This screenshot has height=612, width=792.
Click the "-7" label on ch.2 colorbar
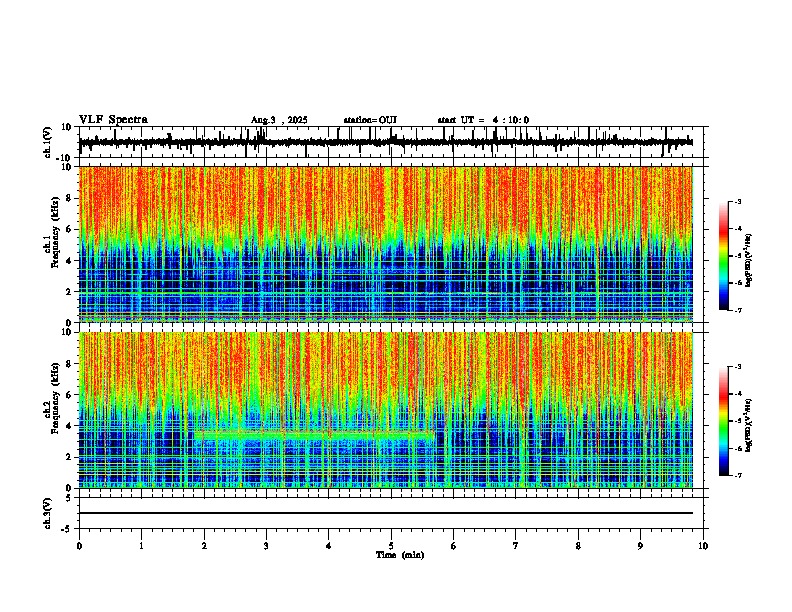pos(738,475)
